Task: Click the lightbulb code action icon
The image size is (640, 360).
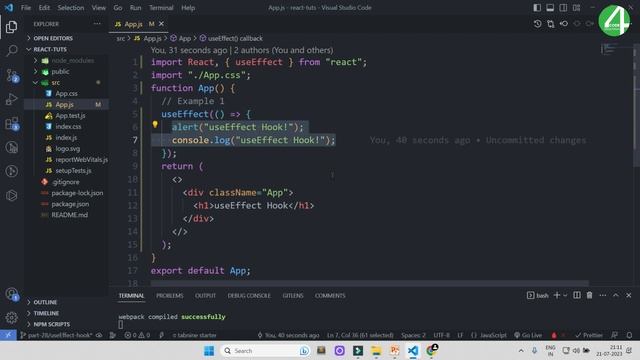Action: pyautogui.click(x=155, y=124)
